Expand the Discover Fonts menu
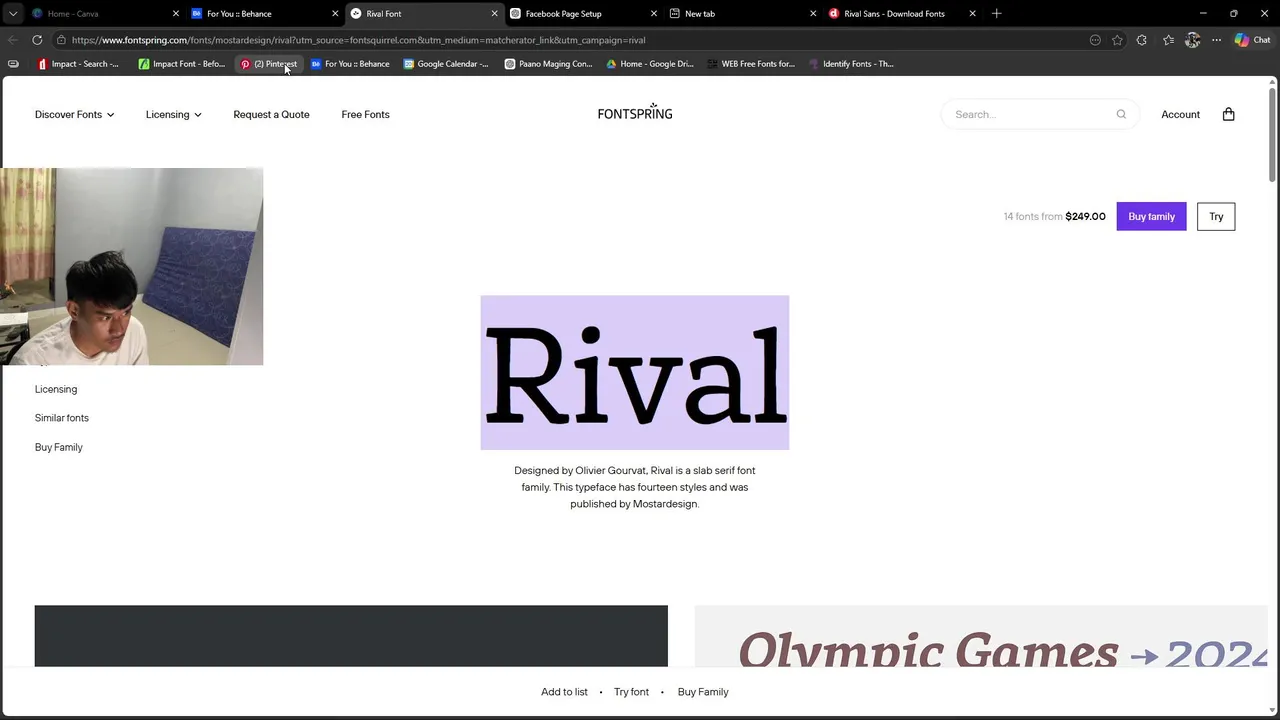This screenshot has width=1280, height=720. (74, 114)
